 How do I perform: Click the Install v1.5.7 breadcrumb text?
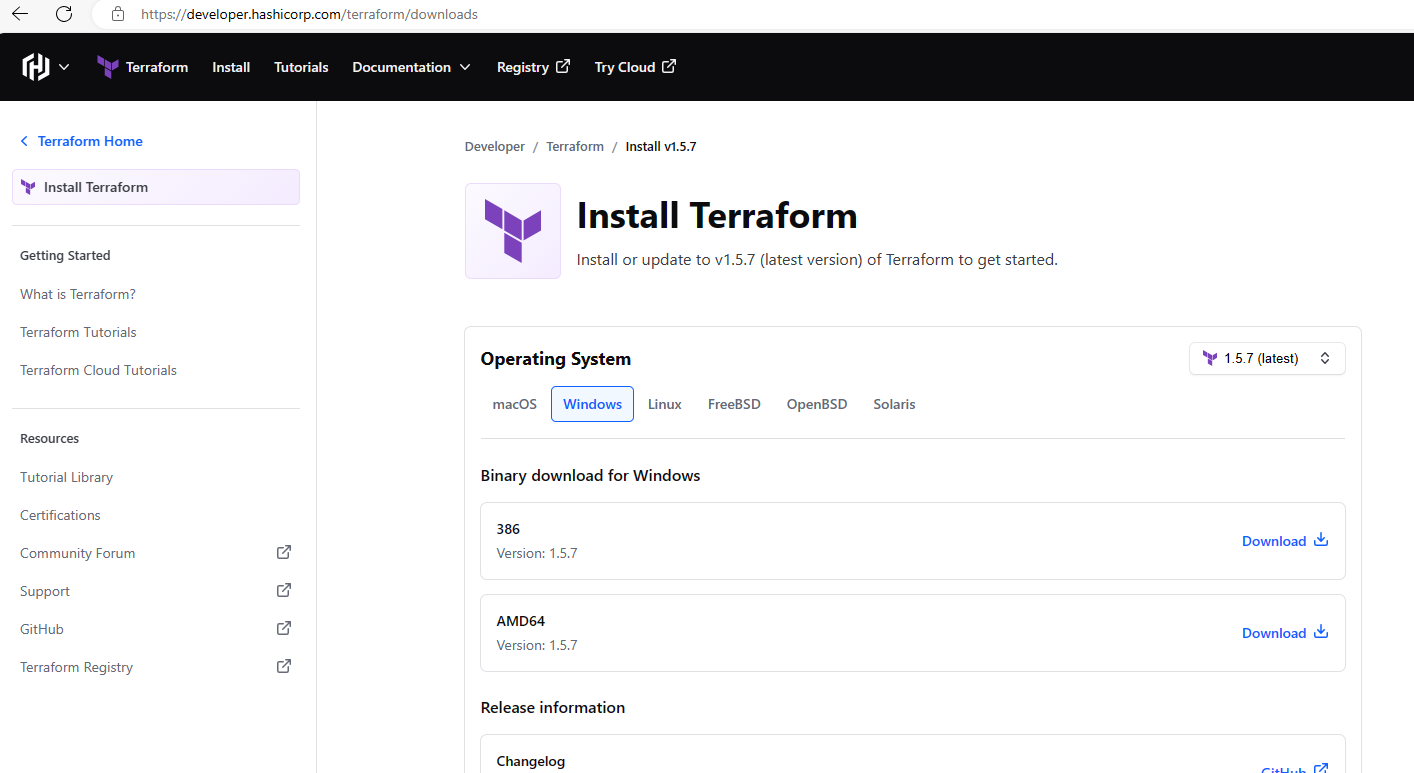tap(661, 146)
